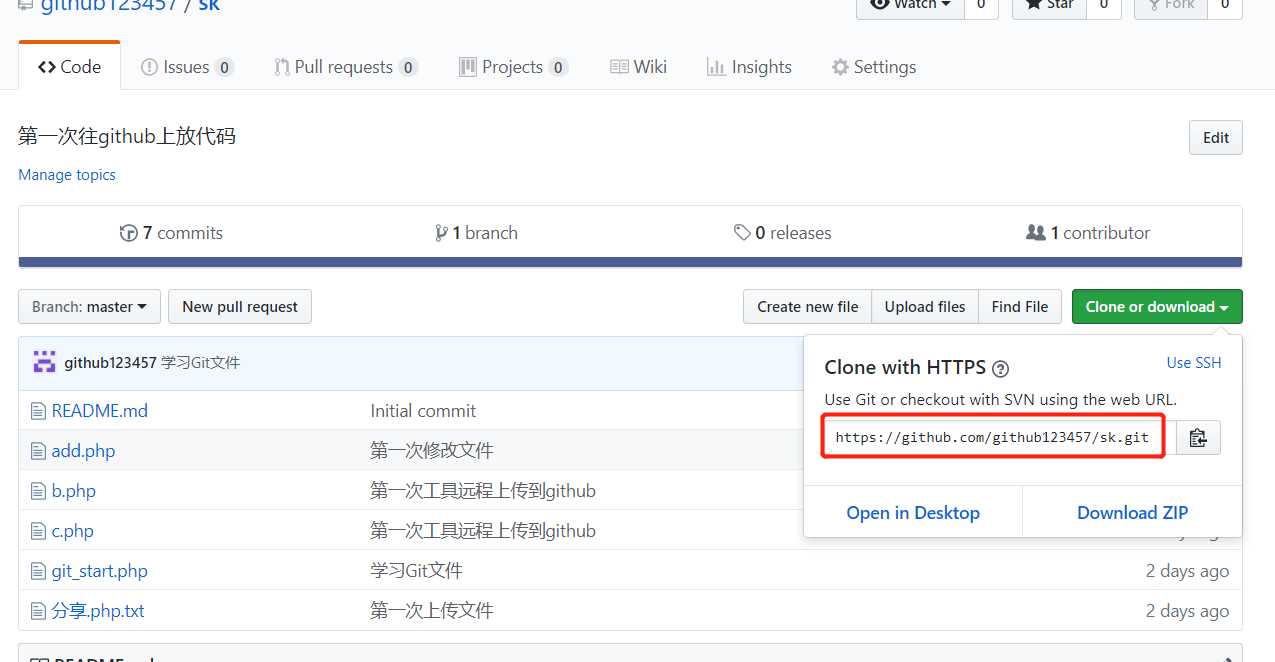Screen dimensions: 1275x662
Task: Click the Use SSH link
Action: tap(1194, 363)
